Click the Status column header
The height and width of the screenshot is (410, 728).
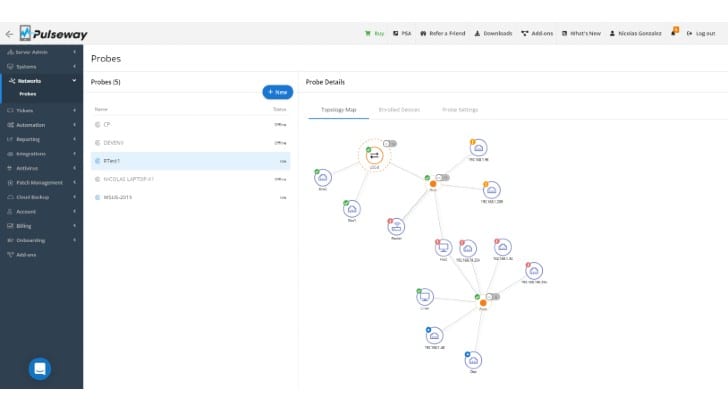[280, 109]
